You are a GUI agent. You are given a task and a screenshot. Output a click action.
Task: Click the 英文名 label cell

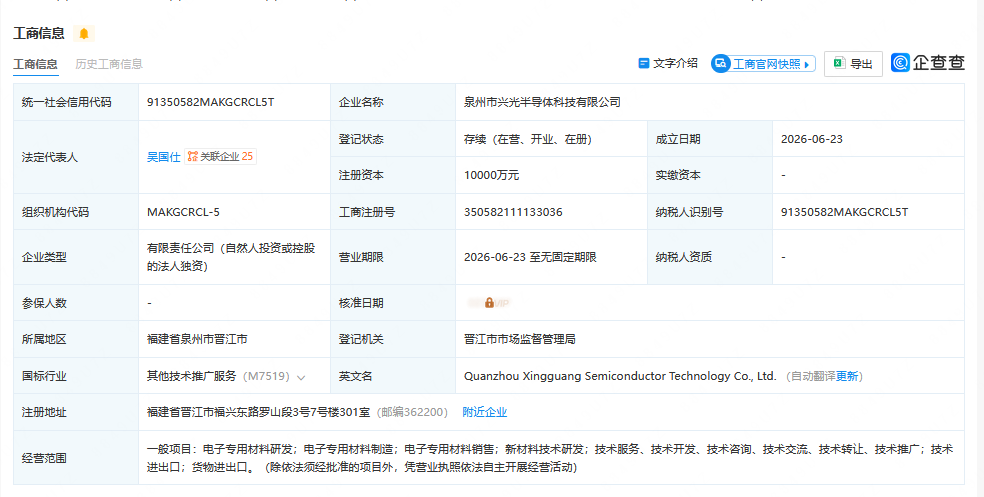393,377
